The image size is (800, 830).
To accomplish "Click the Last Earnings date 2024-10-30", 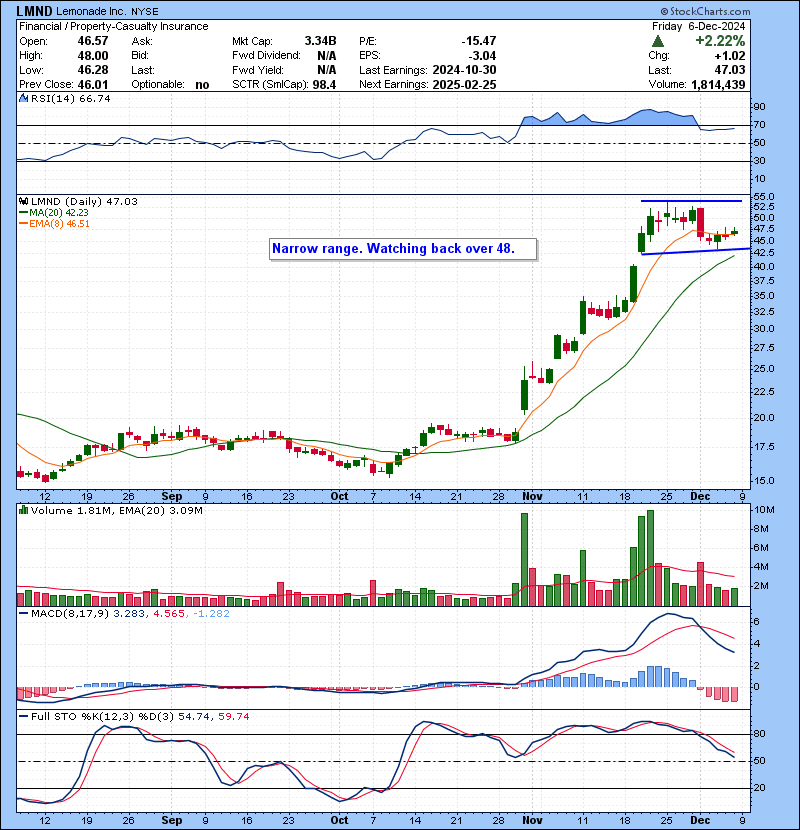I will pyautogui.click(x=464, y=70).
